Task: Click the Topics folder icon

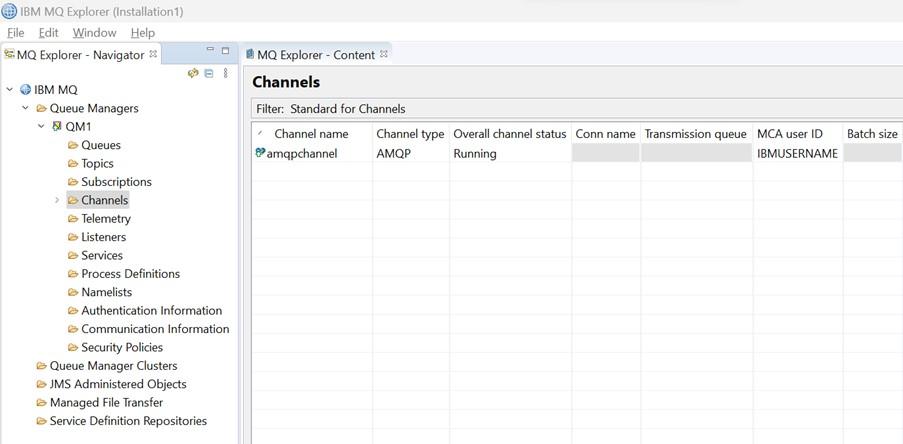Action: click(x=73, y=164)
